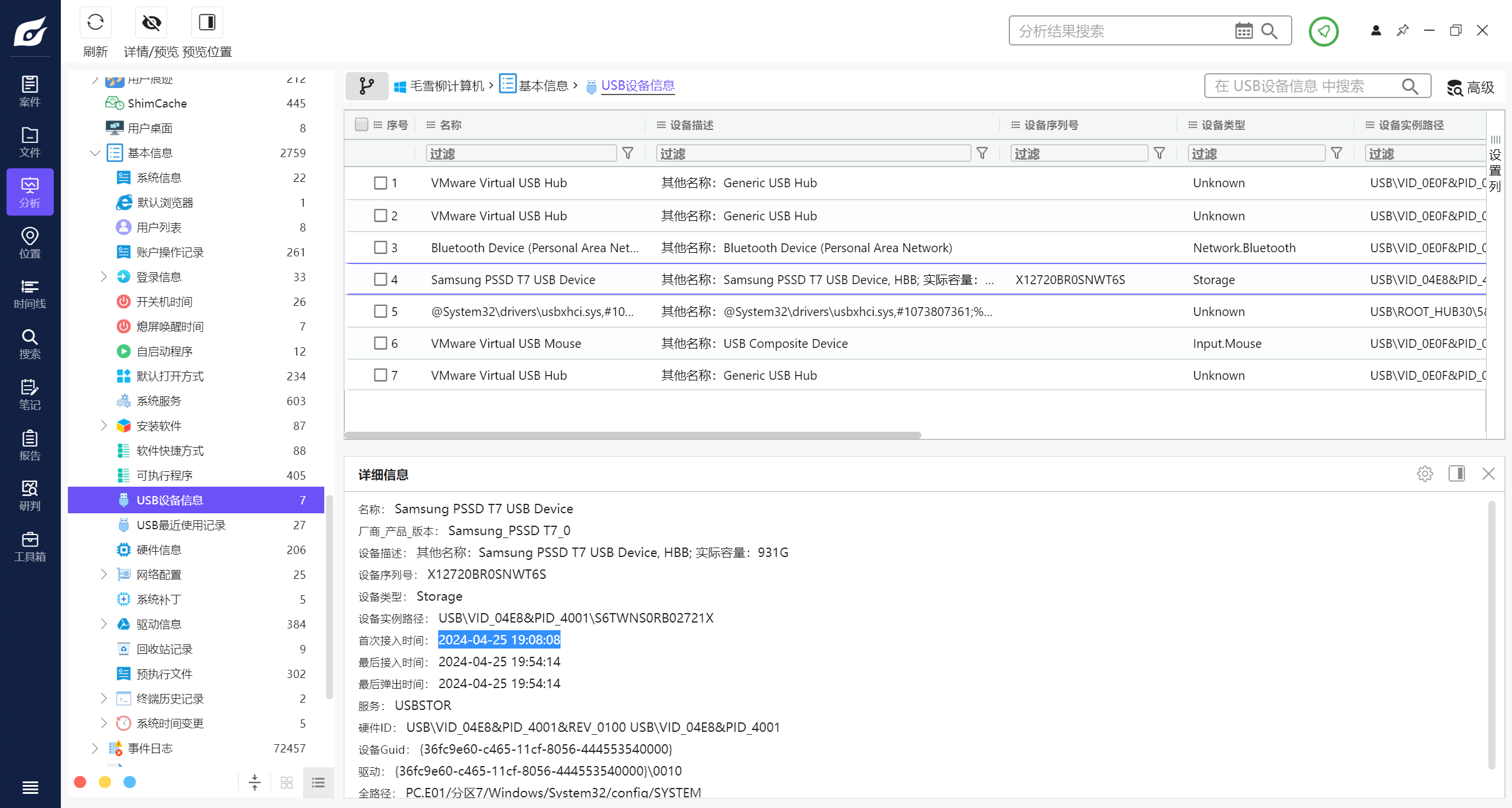Open the 时间线 timeline sidebar icon
The height and width of the screenshot is (808, 1512).
[x=30, y=294]
